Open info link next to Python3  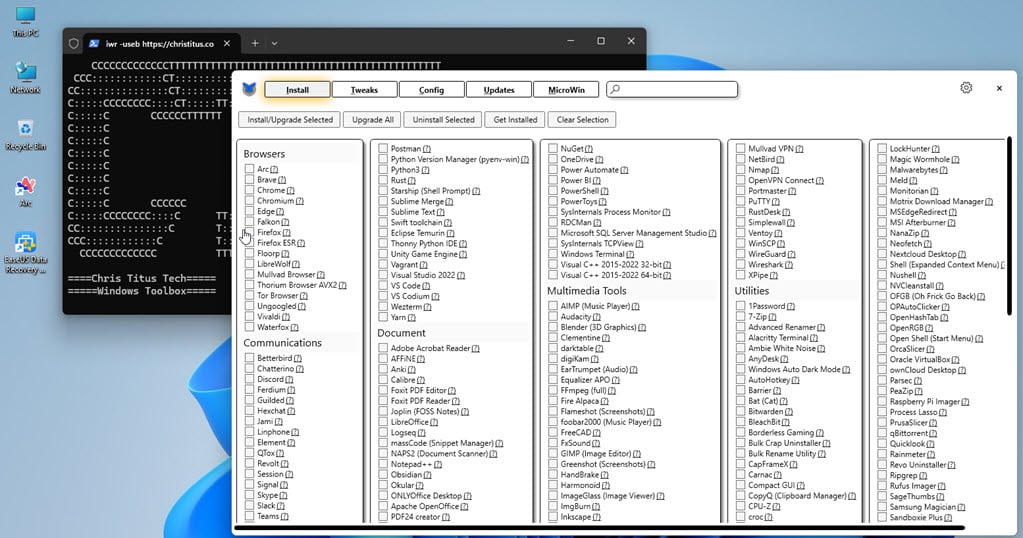[x=426, y=170]
